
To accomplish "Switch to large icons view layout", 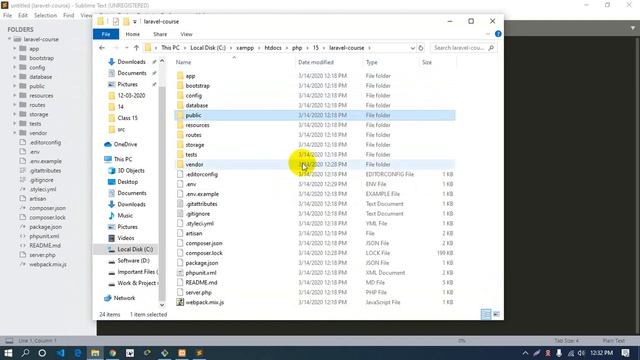I will coord(496,314).
